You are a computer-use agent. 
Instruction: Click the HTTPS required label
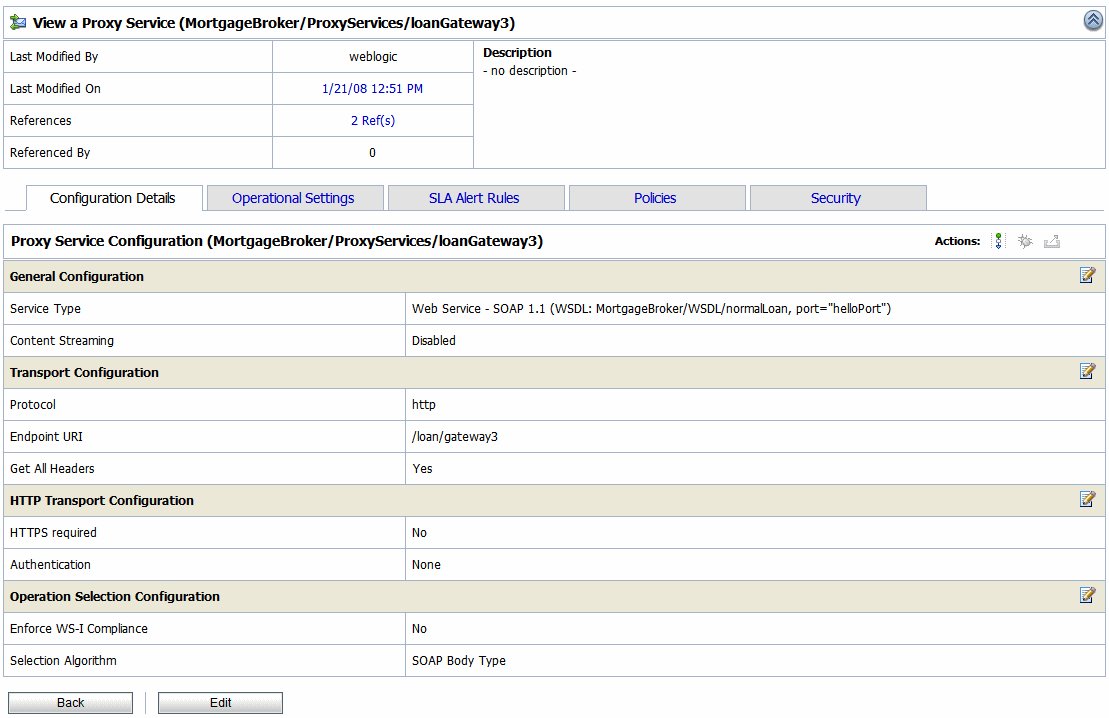click(x=53, y=533)
